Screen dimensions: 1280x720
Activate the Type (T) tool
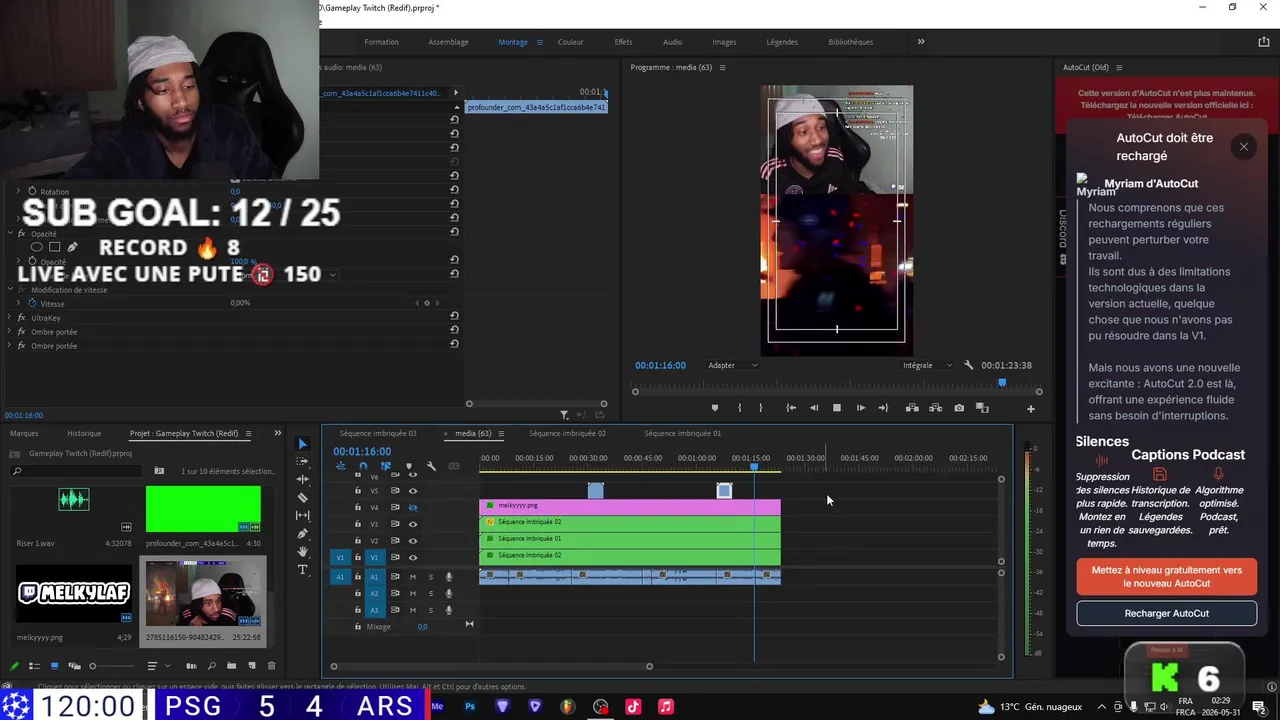303,570
